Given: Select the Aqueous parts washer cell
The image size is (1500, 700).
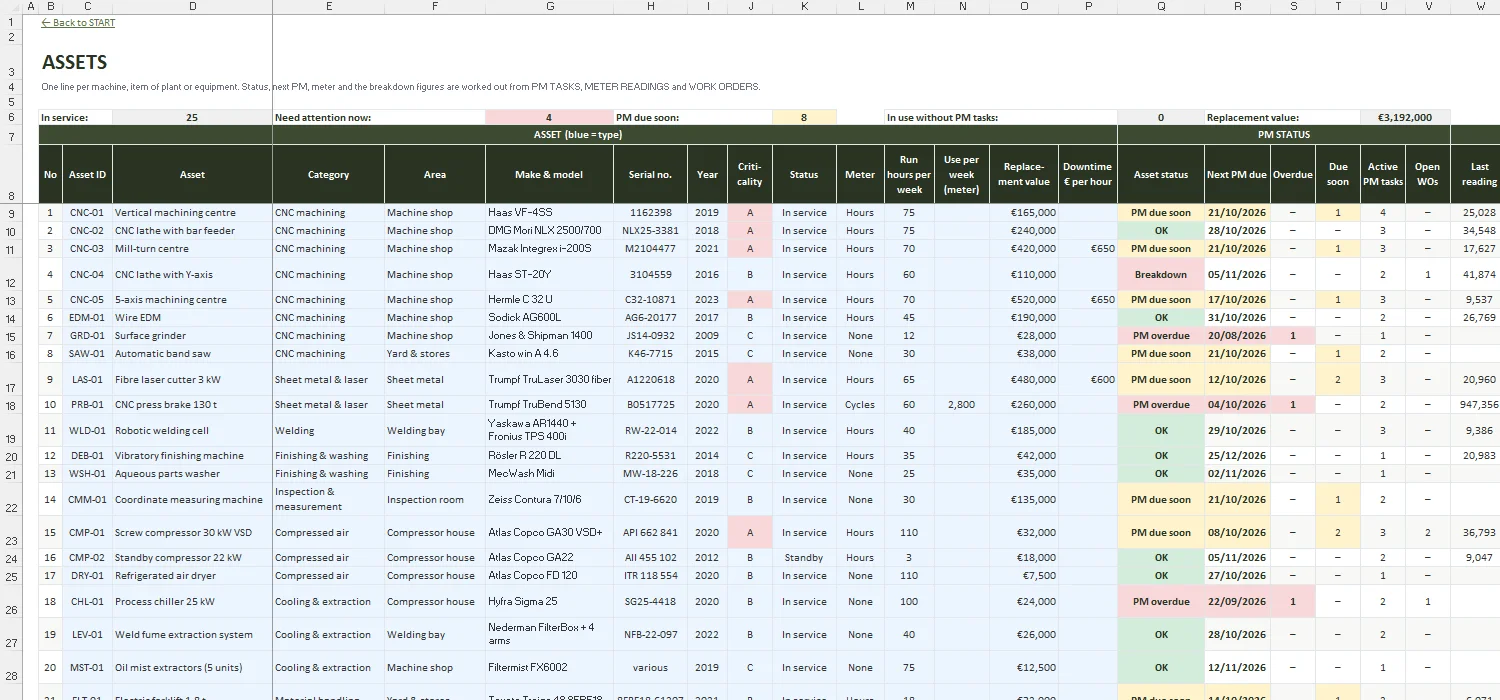Looking at the screenshot, I should [192, 474].
